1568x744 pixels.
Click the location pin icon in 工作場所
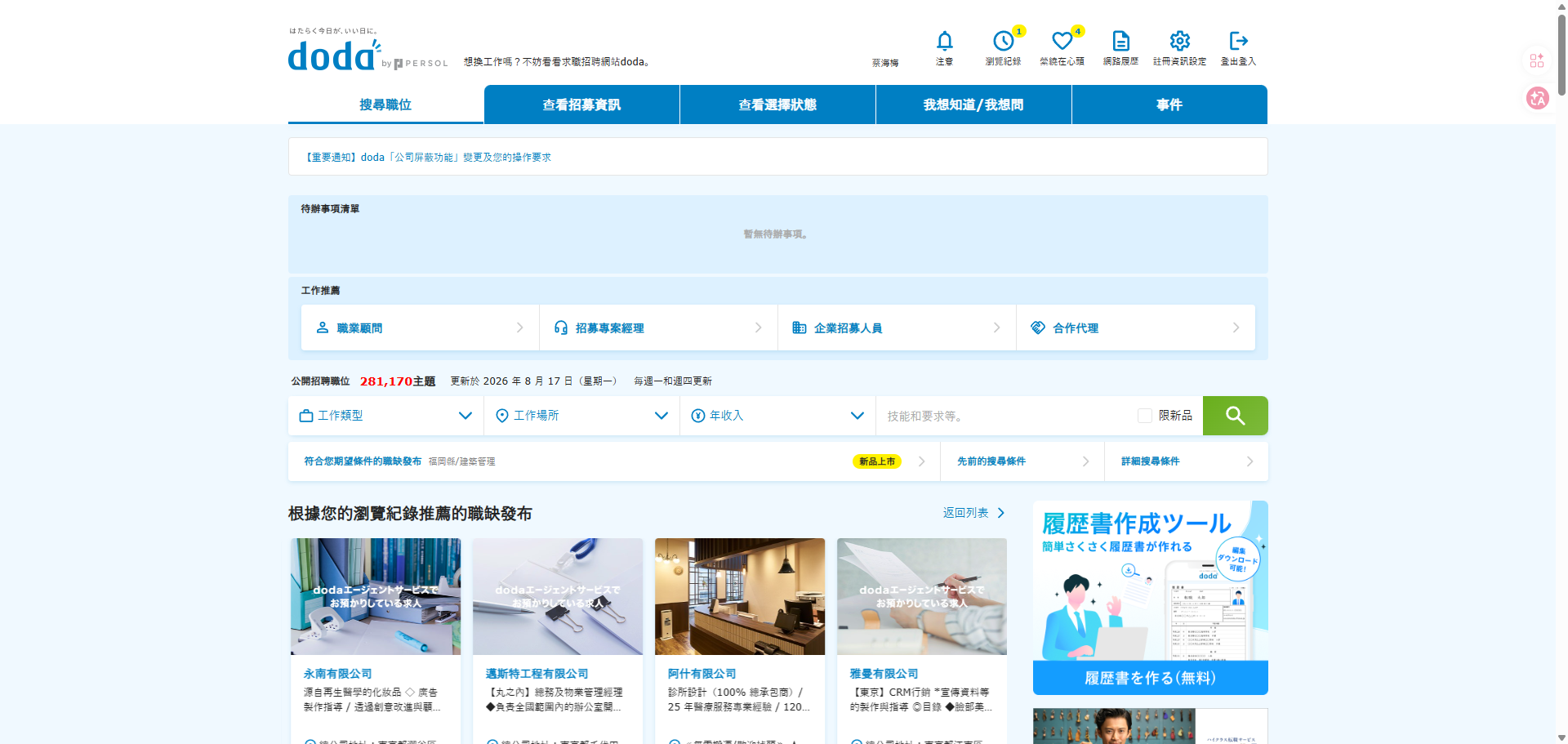[x=502, y=416]
